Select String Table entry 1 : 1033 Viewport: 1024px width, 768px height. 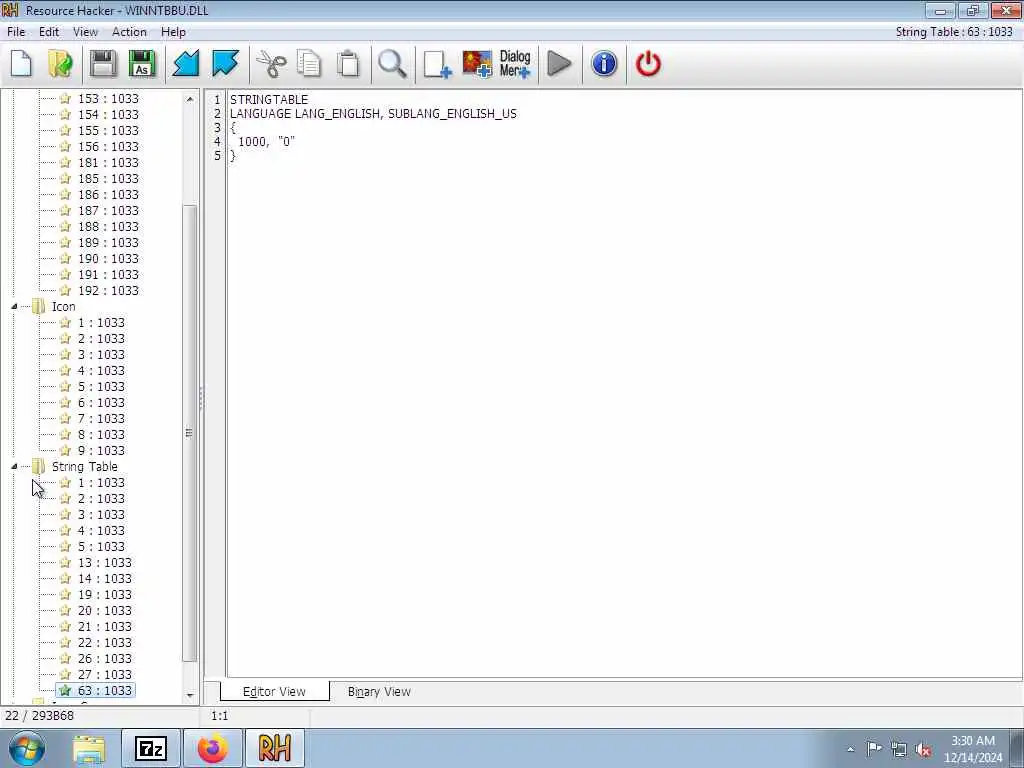(x=101, y=483)
